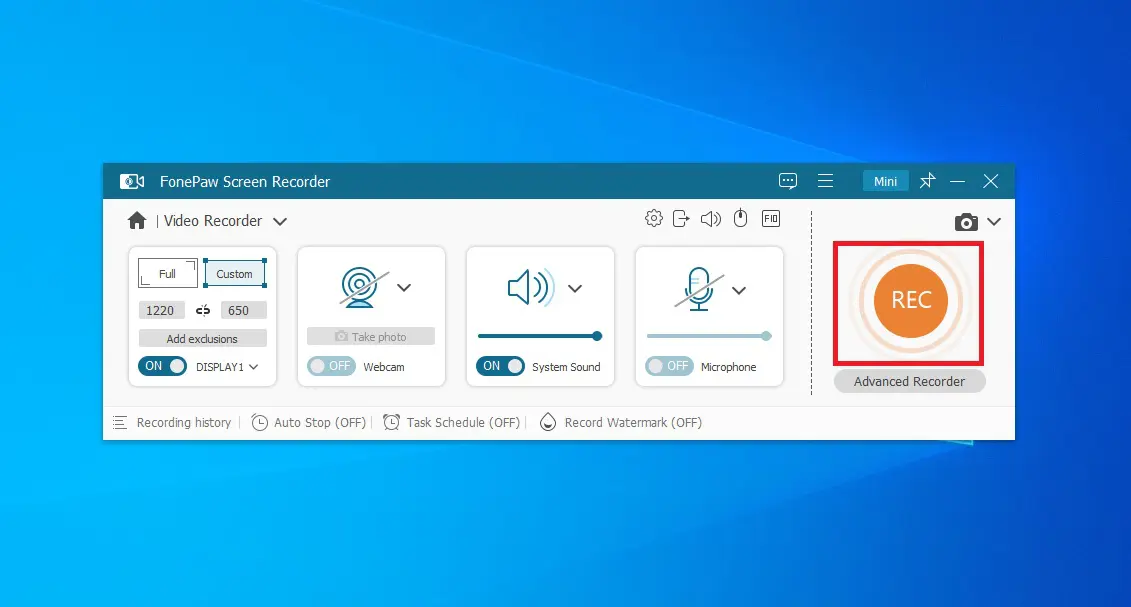The height and width of the screenshot is (607, 1131).
Task: Turn off the DISPLAY1 toggle
Action: coord(162,366)
